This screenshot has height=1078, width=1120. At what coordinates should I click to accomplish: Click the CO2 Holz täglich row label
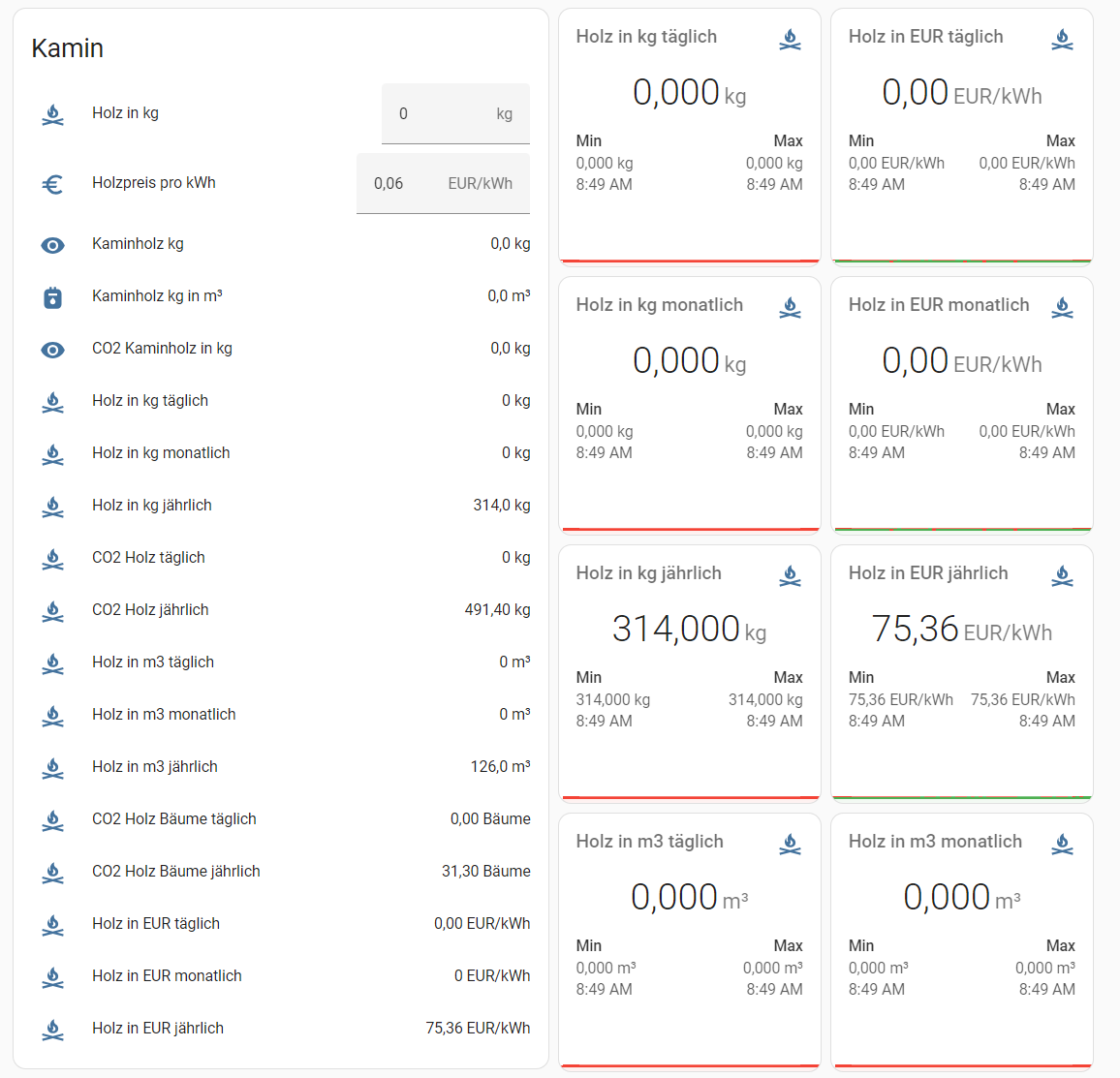(x=148, y=558)
